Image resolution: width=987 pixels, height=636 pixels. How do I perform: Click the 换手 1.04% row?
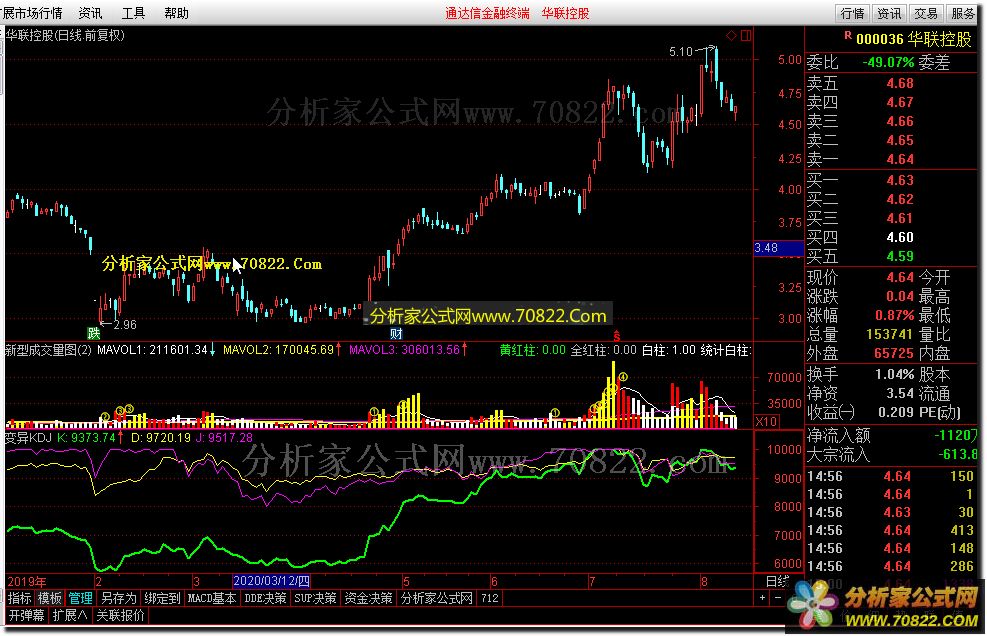pos(892,375)
